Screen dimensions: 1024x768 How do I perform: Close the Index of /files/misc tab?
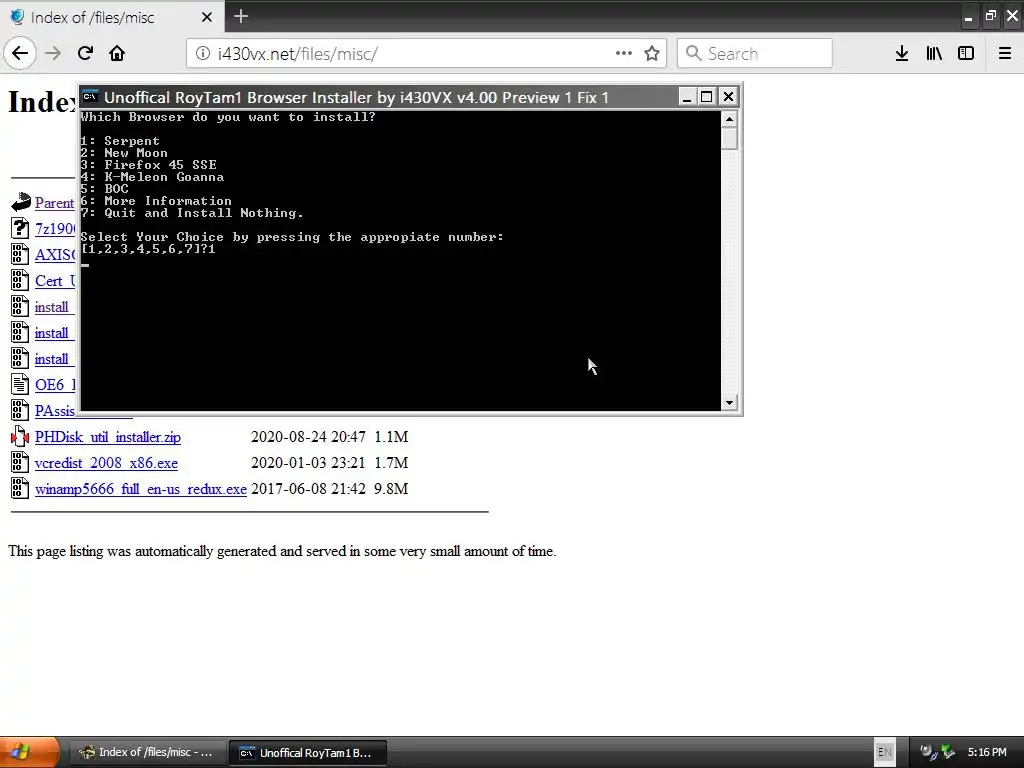pyautogui.click(x=207, y=17)
